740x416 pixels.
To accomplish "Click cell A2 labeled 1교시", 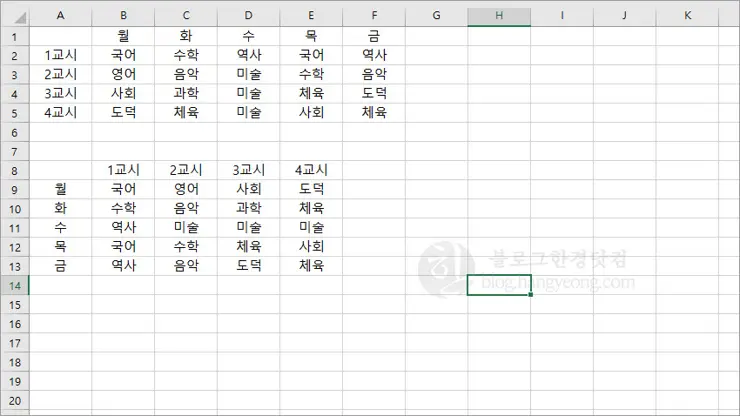I will point(60,55).
